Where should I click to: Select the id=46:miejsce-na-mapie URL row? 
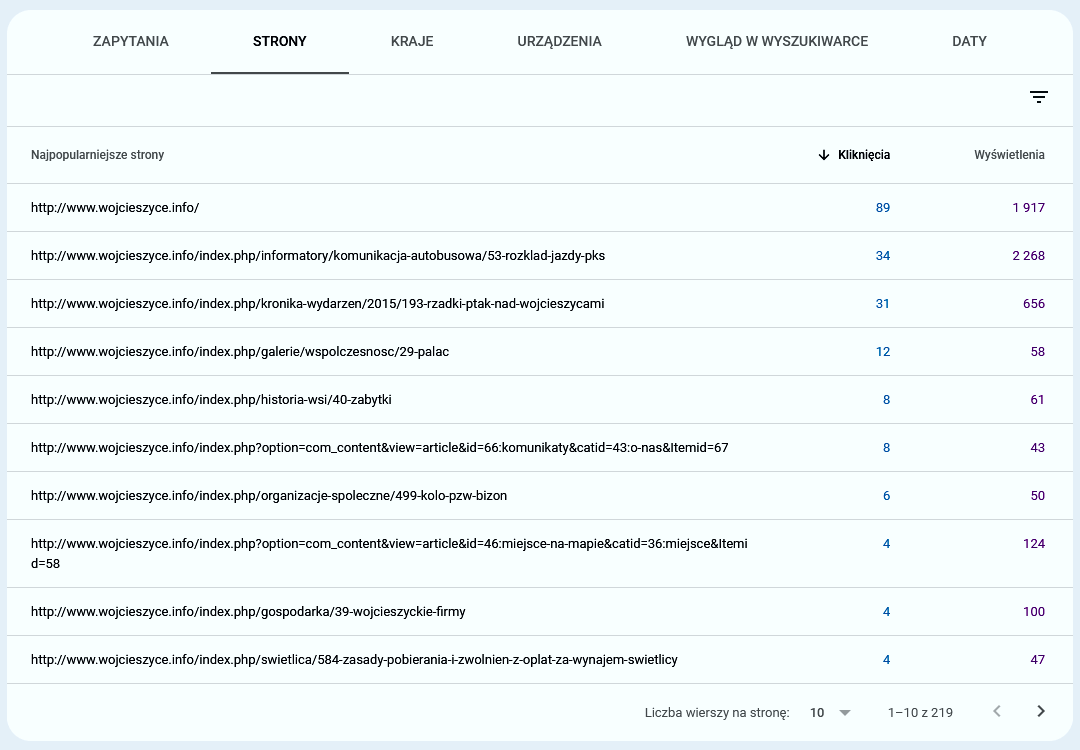tap(540, 554)
